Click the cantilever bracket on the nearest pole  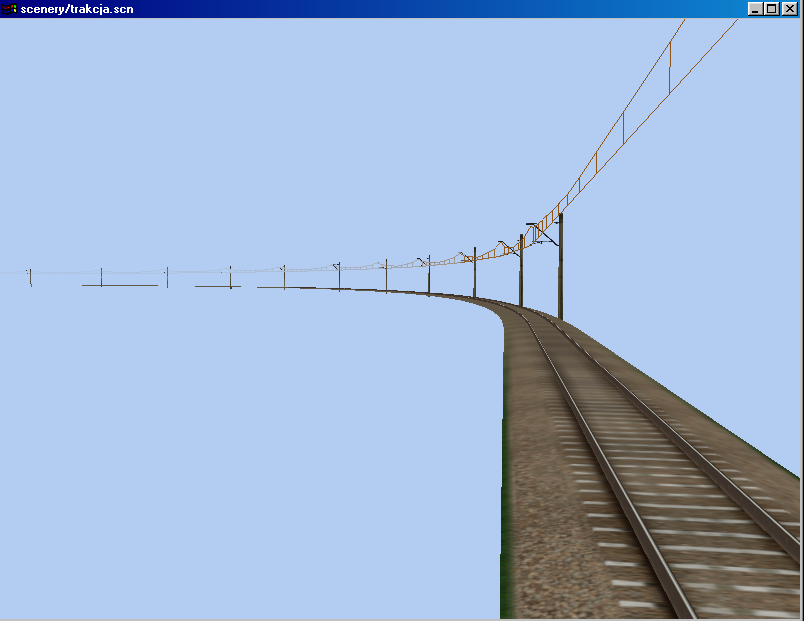(x=540, y=234)
